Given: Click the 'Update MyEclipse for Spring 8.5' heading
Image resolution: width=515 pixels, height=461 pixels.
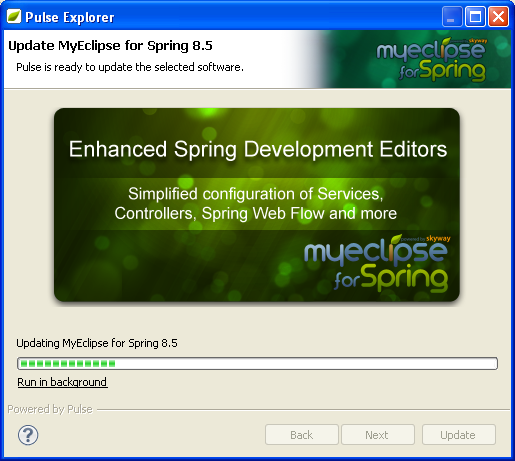Looking at the screenshot, I should 110,46.
